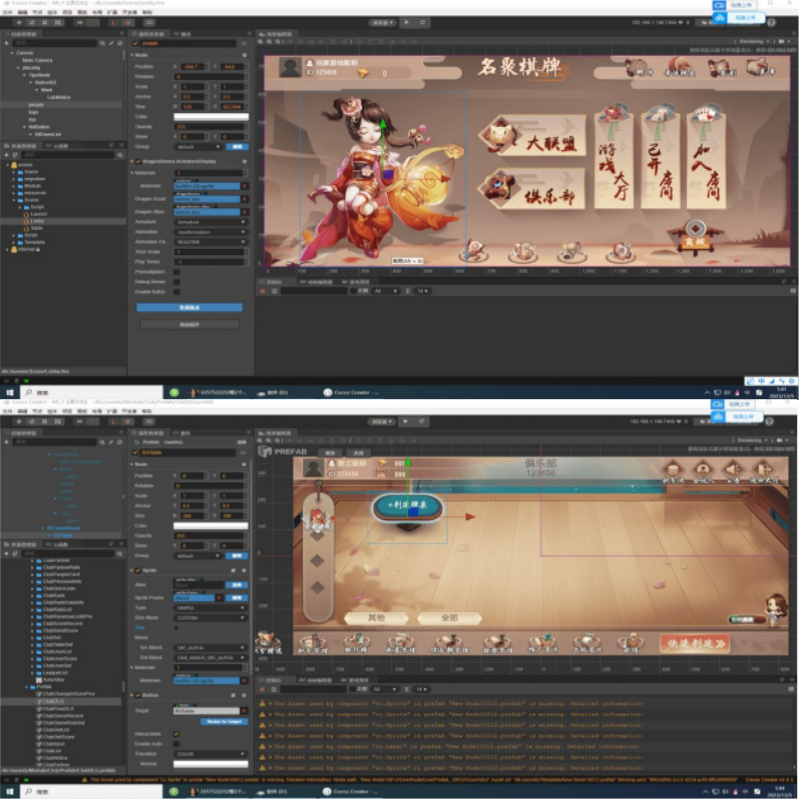800x800 pixels.
Task: Click refresh preview icon in Lobby scene window toolbar
Action: click(422, 22)
